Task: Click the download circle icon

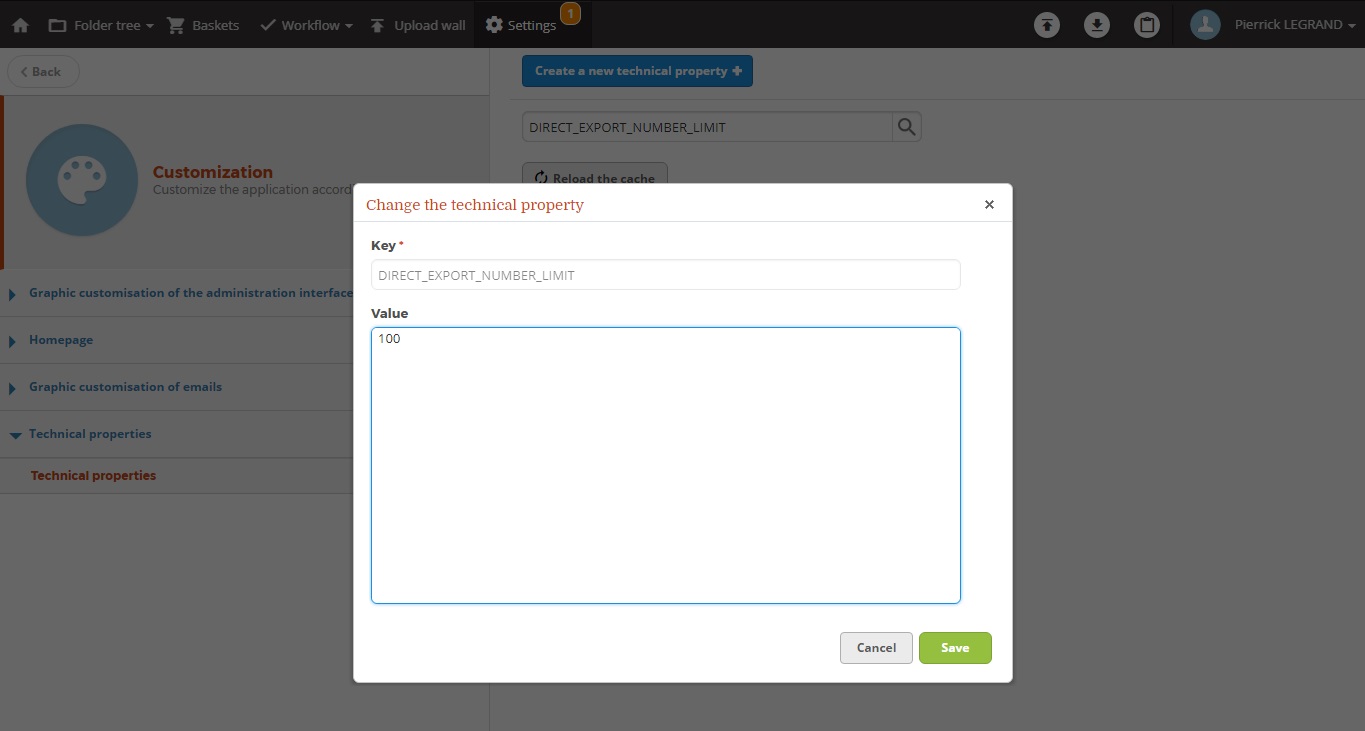Action: point(1097,25)
